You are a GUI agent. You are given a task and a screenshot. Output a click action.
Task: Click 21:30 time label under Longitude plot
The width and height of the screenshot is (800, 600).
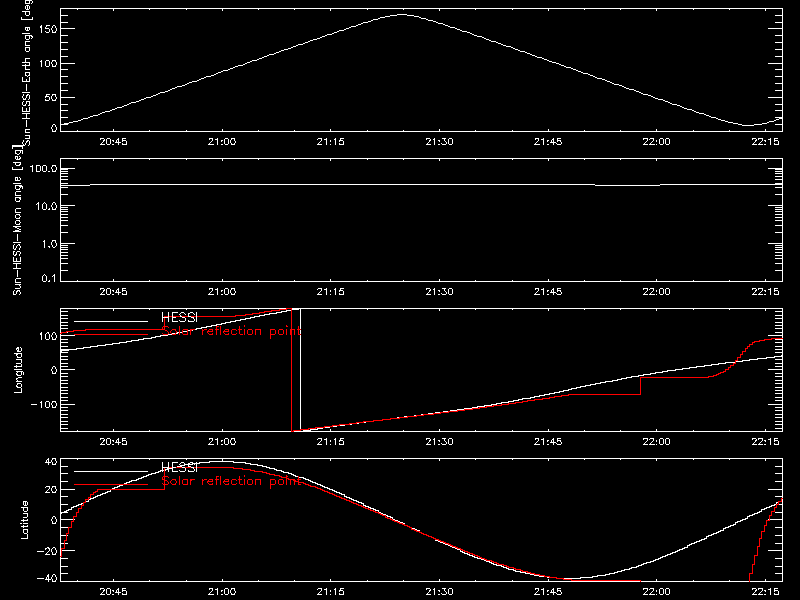point(439,442)
